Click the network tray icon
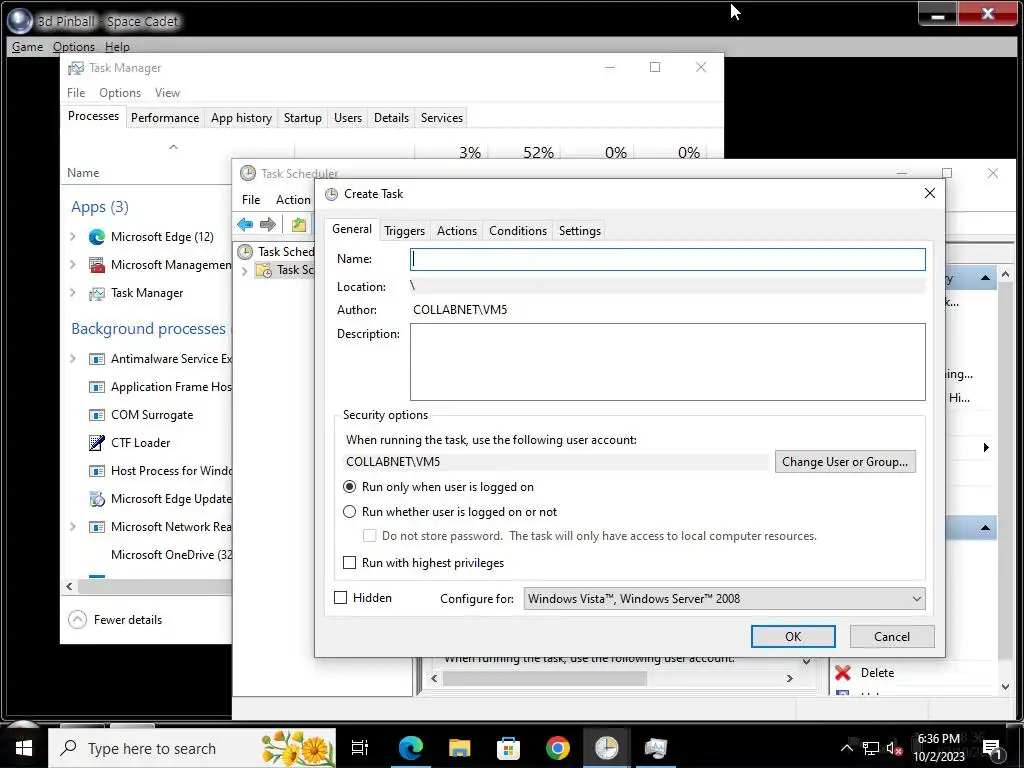 click(x=871, y=748)
